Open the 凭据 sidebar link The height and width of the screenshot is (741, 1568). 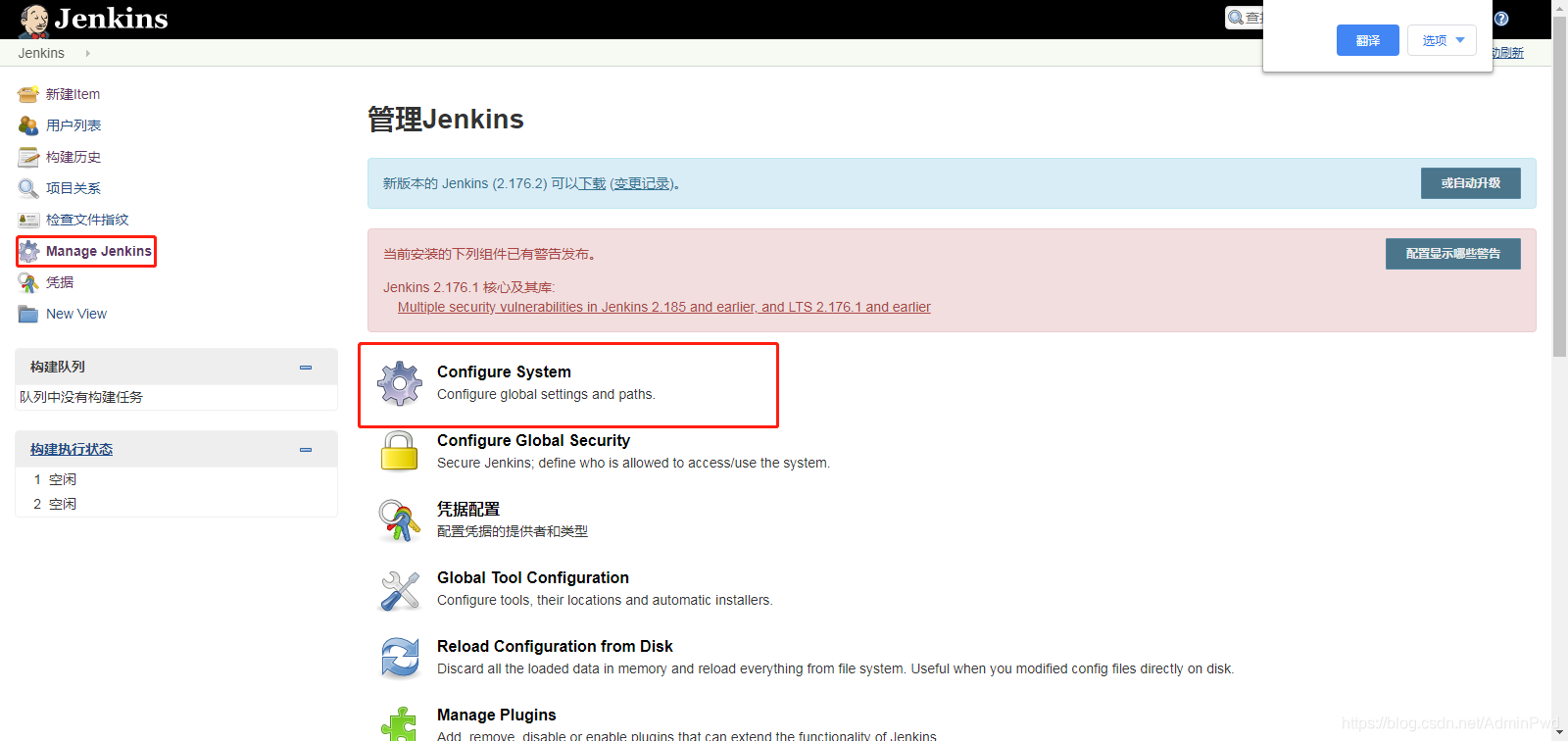click(x=60, y=282)
